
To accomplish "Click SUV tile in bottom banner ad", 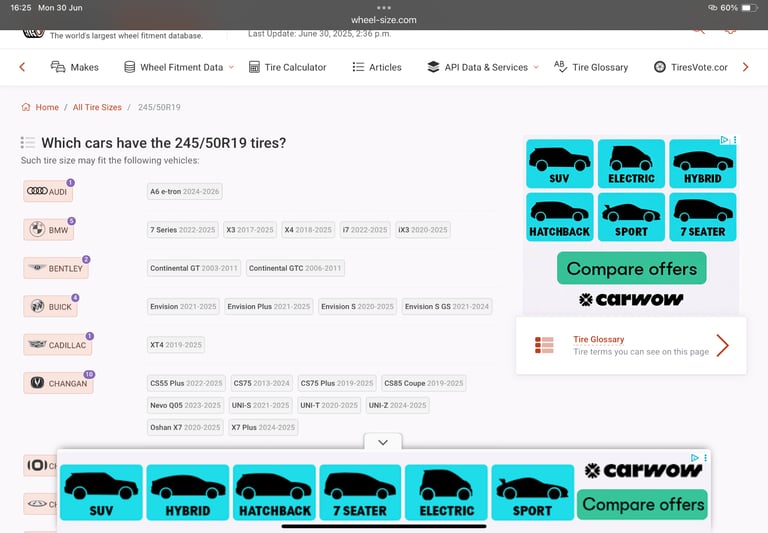I will coord(101,492).
